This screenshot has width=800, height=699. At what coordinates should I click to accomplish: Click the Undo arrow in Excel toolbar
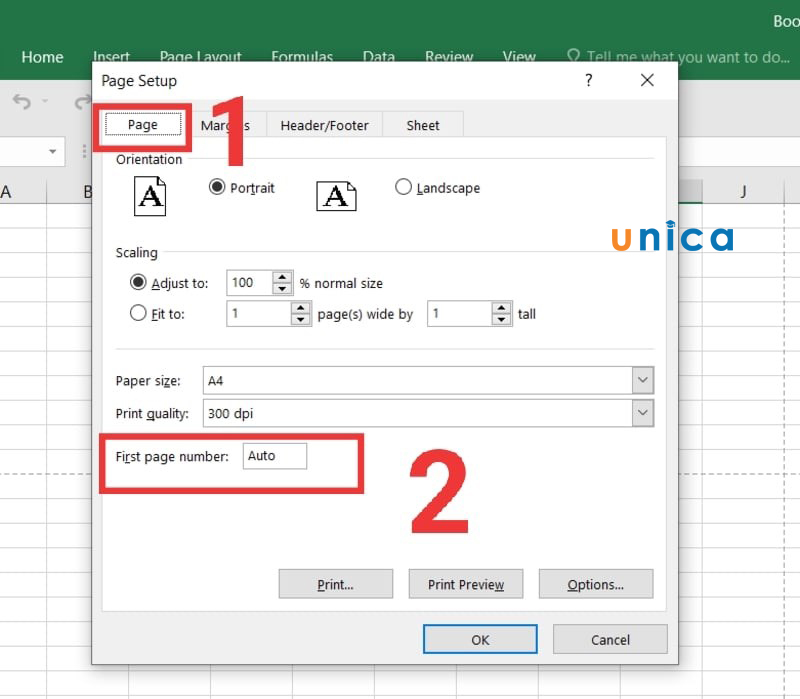tap(22, 102)
